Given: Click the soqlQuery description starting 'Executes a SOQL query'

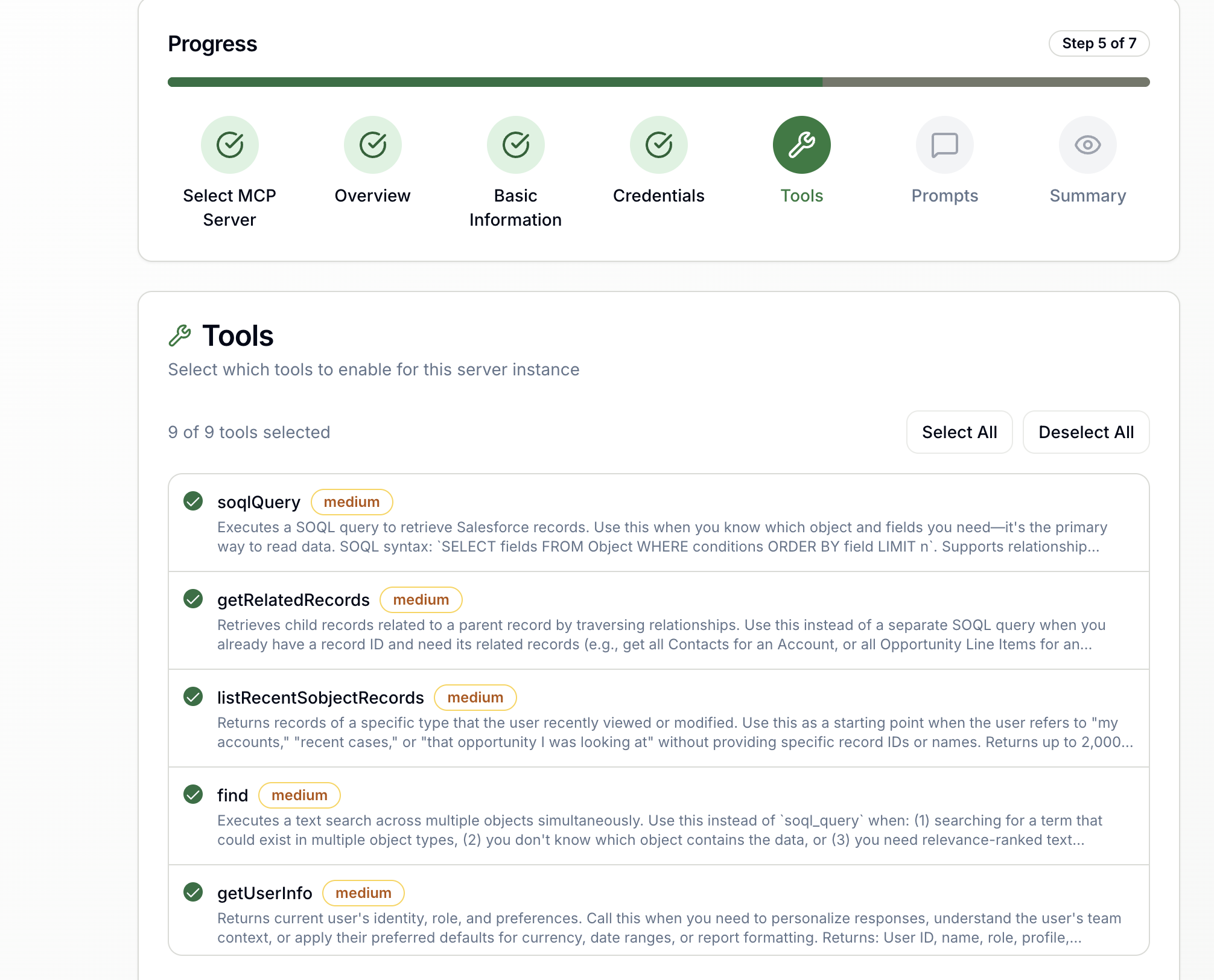Looking at the screenshot, I should [663, 537].
